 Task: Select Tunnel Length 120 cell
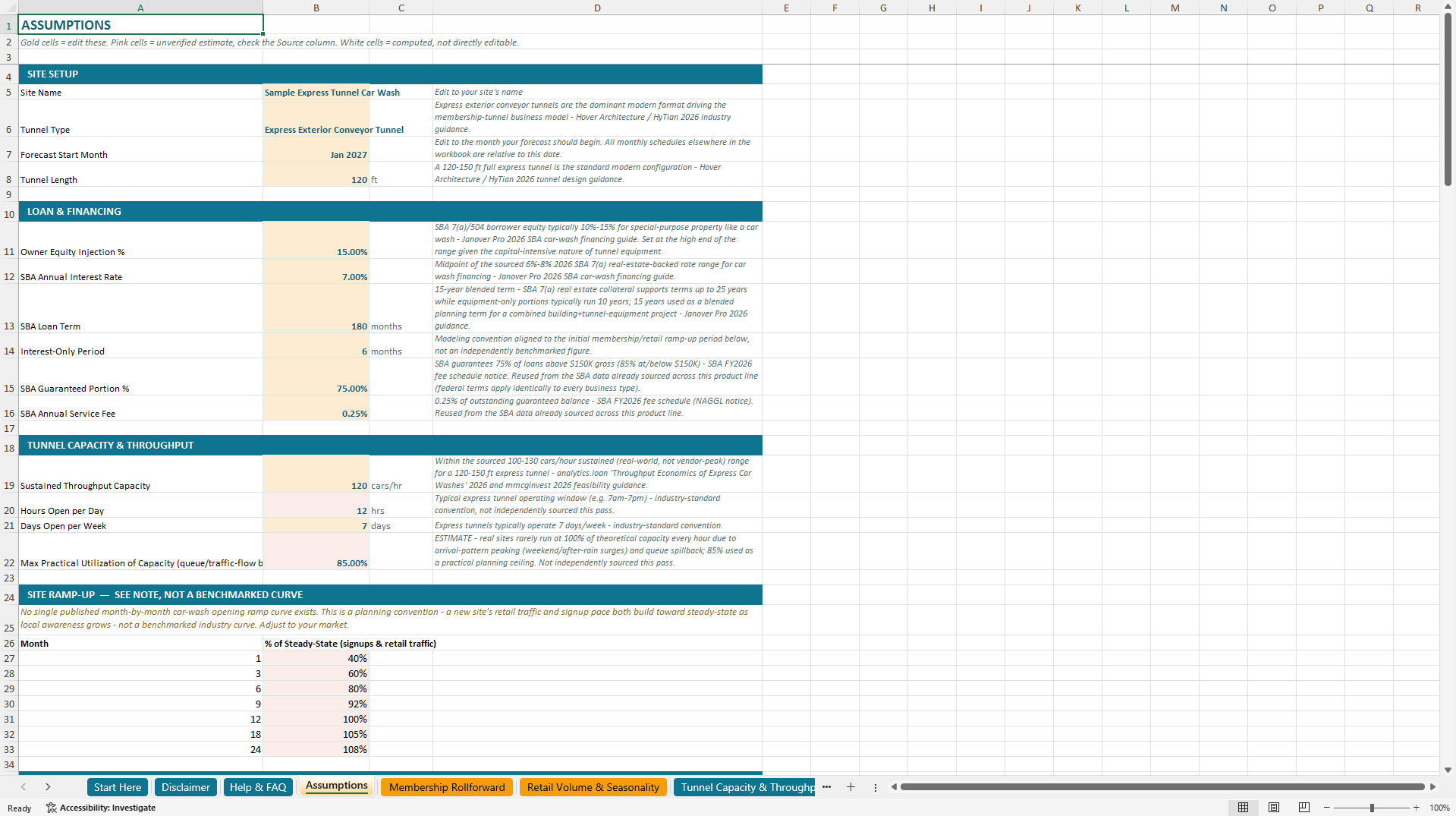316,174
